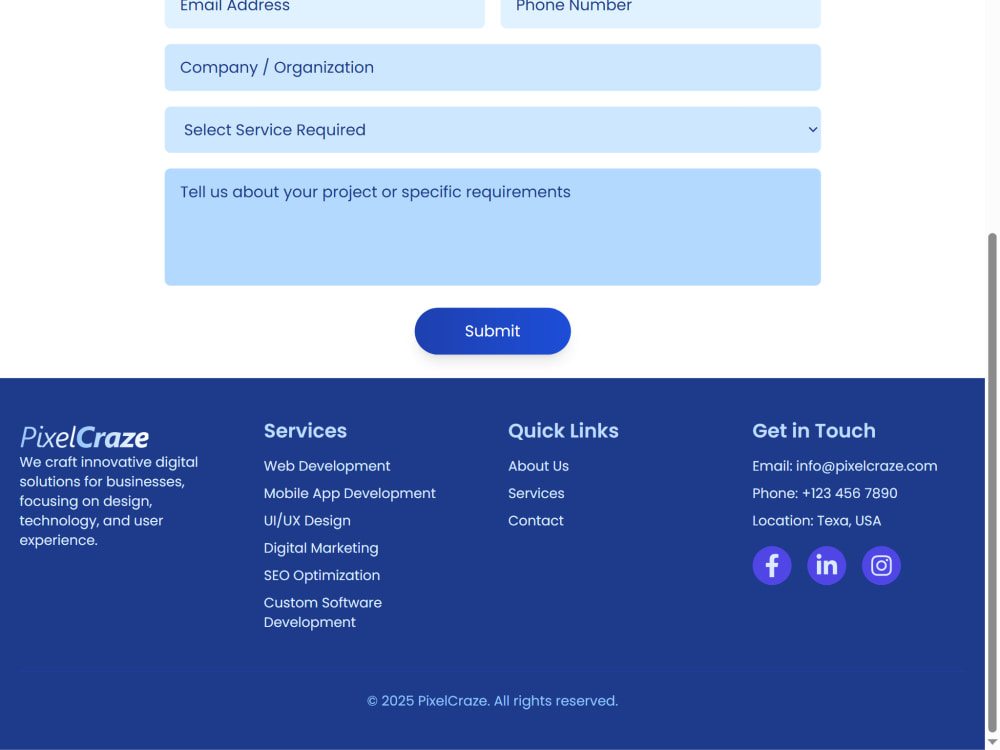Go to About Us page
1000x750 pixels.
[538, 466]
